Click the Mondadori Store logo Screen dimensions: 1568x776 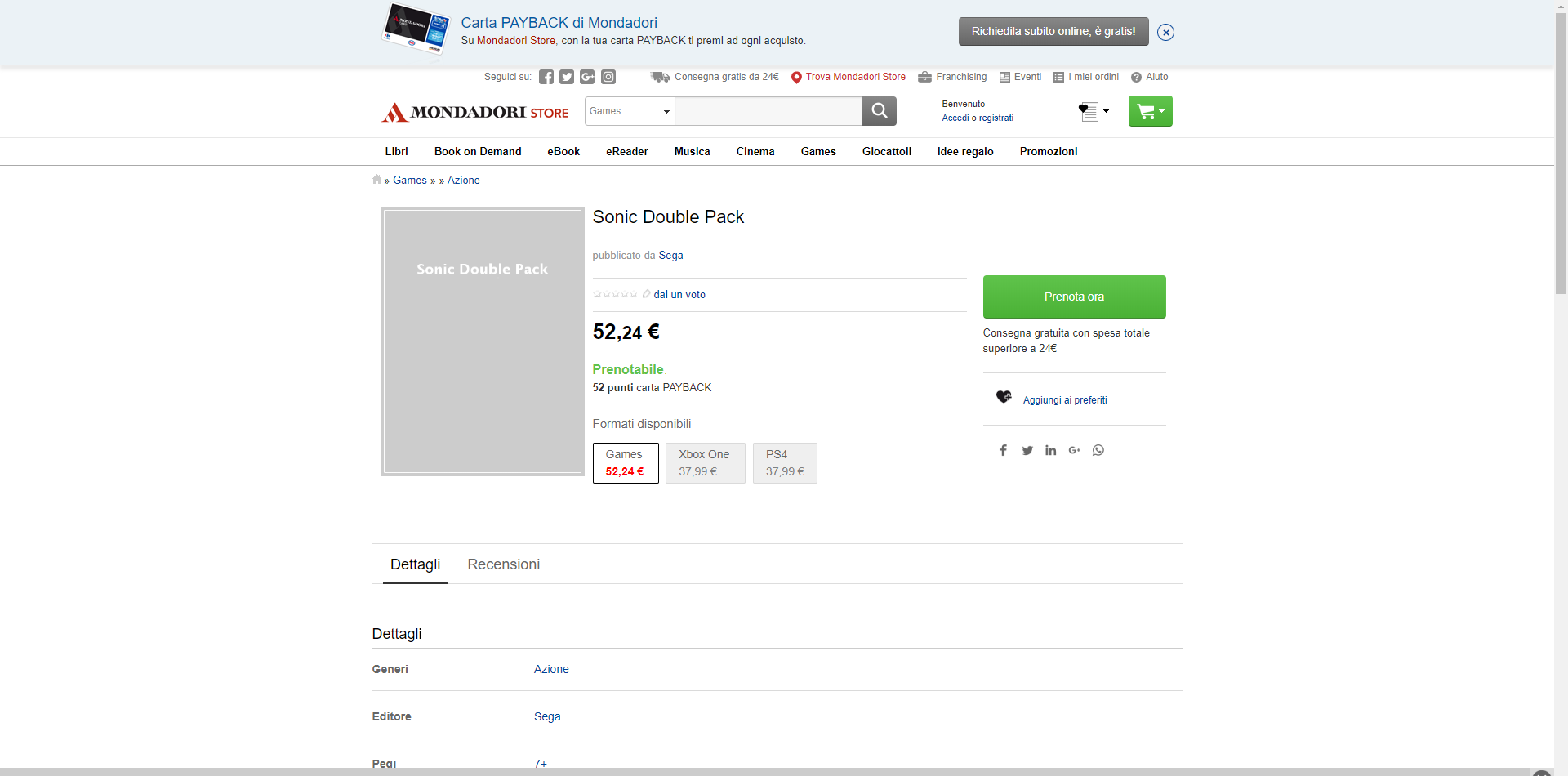pyautogui.click(x=474, y=112)
